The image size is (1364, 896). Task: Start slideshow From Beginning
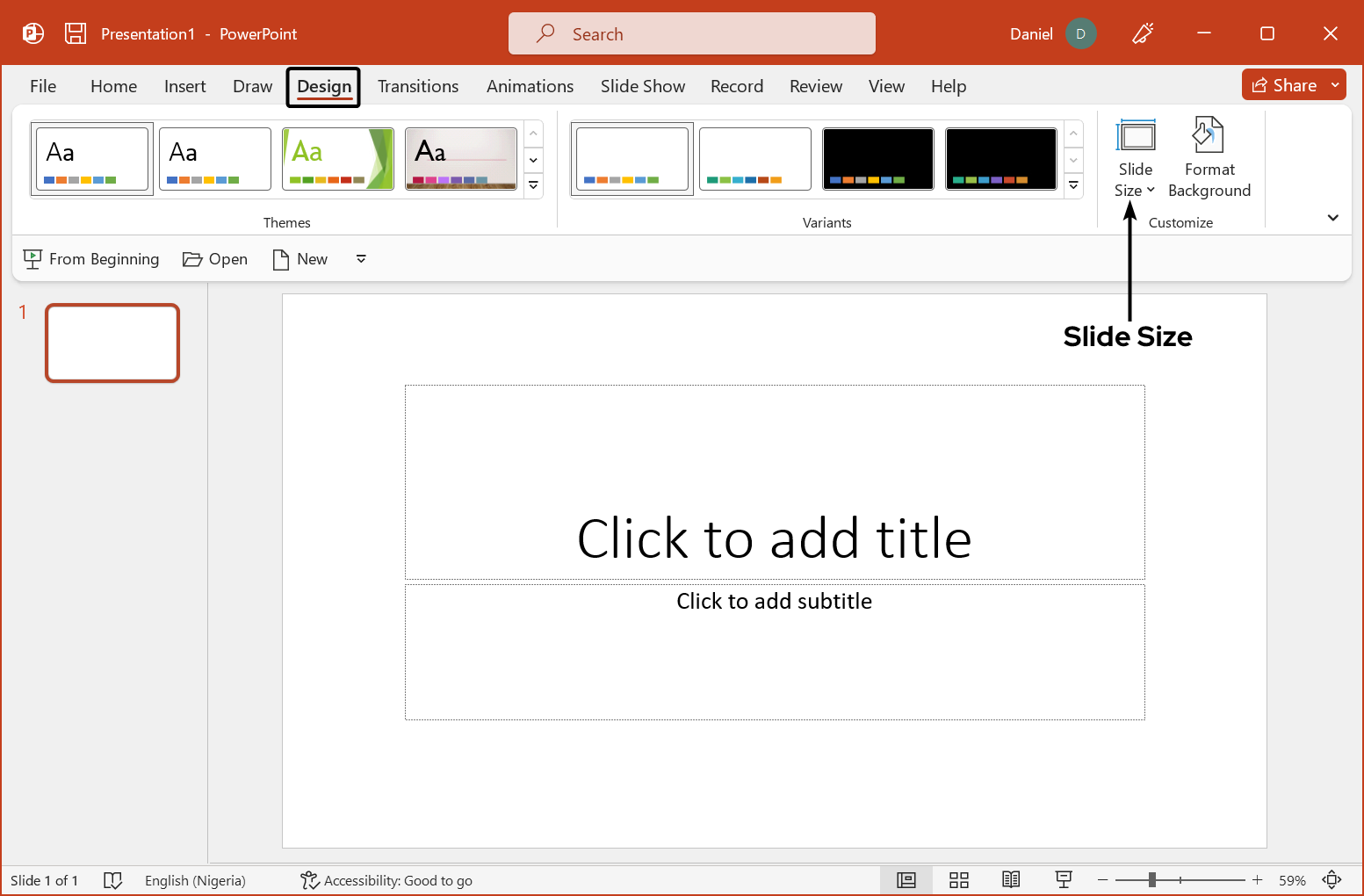90,258
